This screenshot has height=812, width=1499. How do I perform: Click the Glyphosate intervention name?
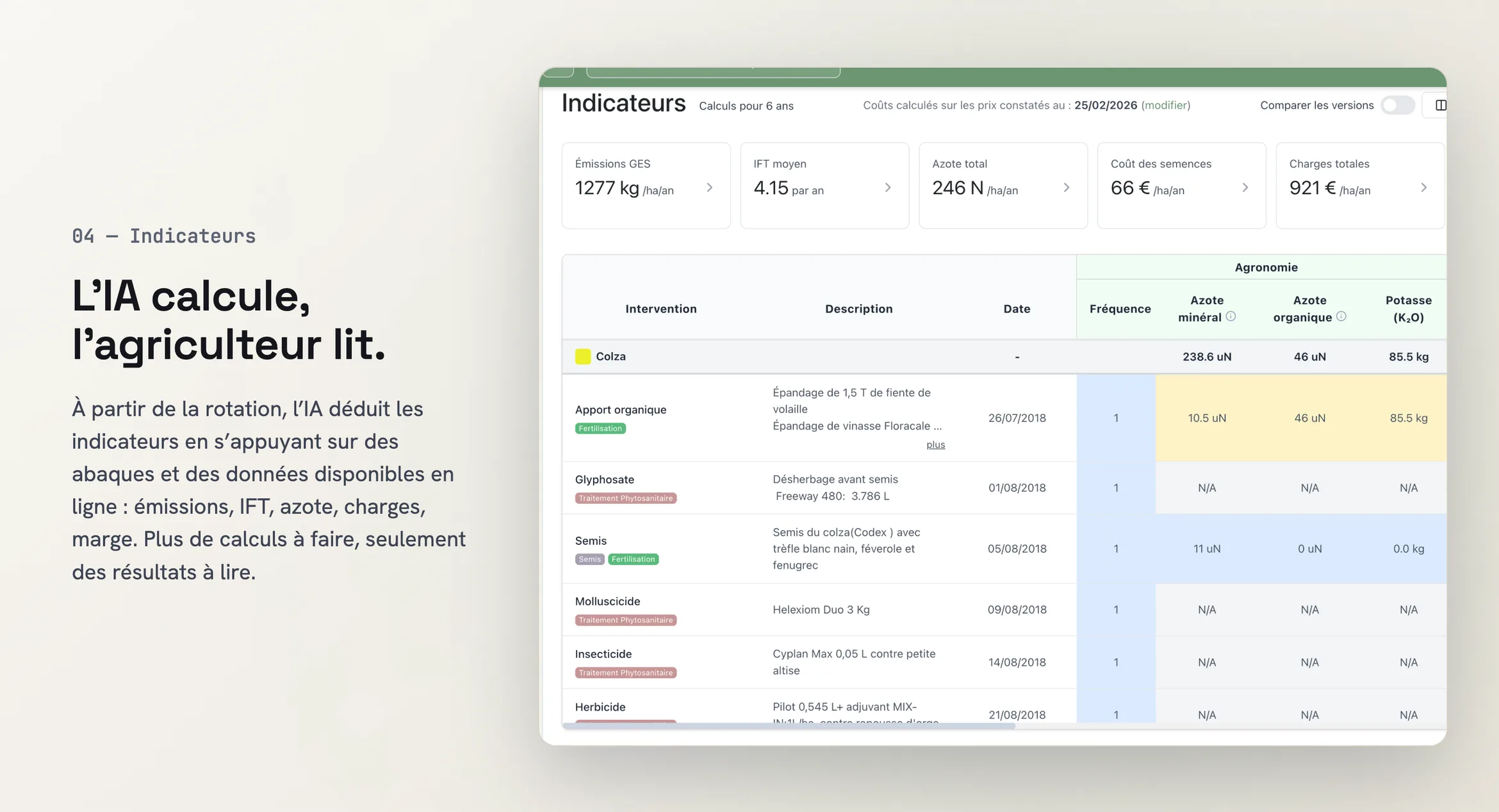(604, 480)
